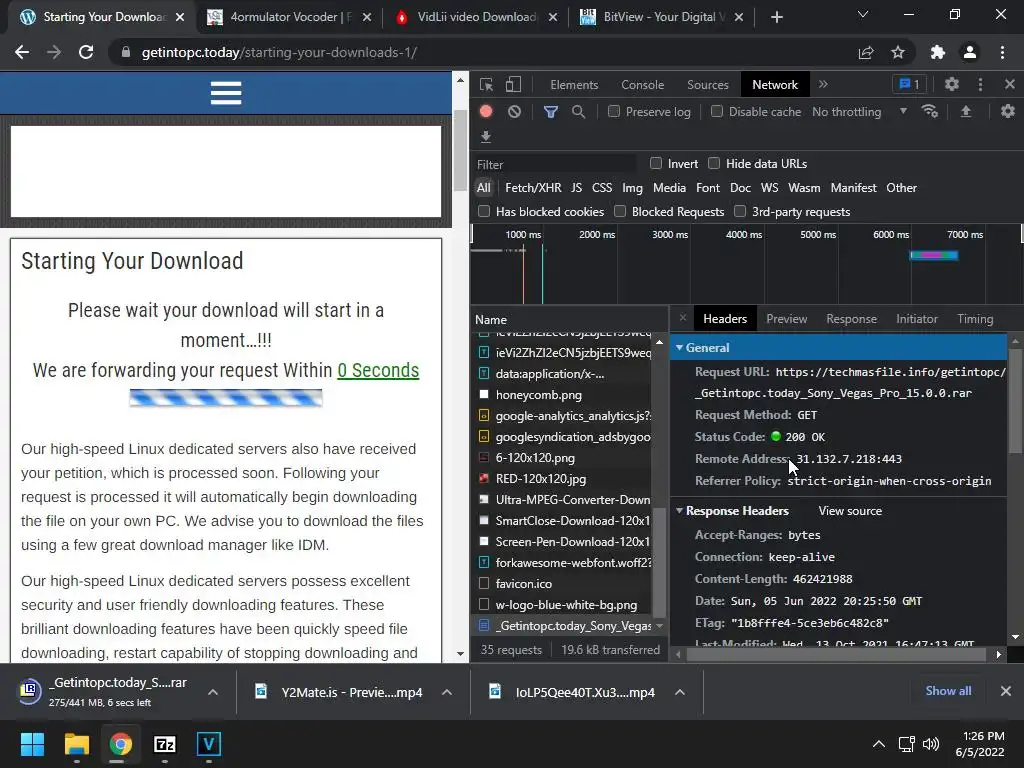Open the extensions puzzle icon
The height and width of the screenshot is (768, 1024).
click(938, 52)
